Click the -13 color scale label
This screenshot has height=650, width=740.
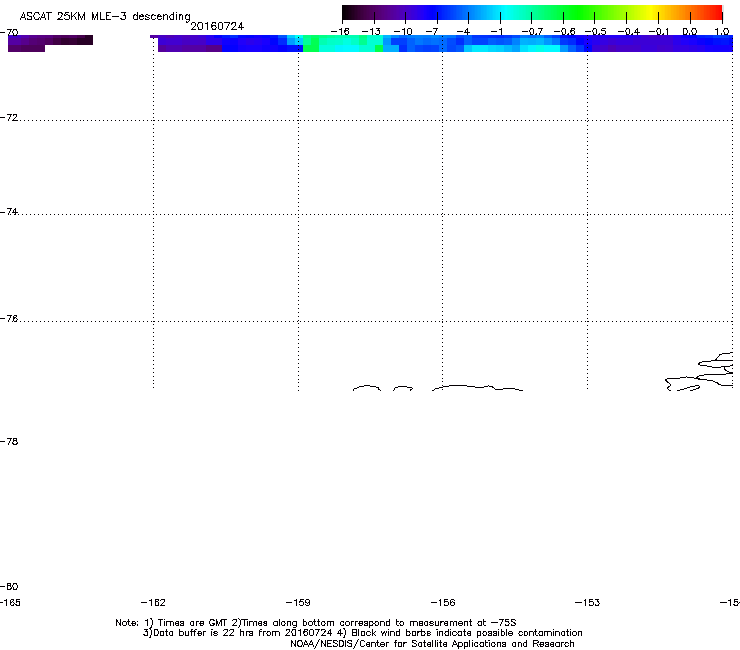coord(371,32)
